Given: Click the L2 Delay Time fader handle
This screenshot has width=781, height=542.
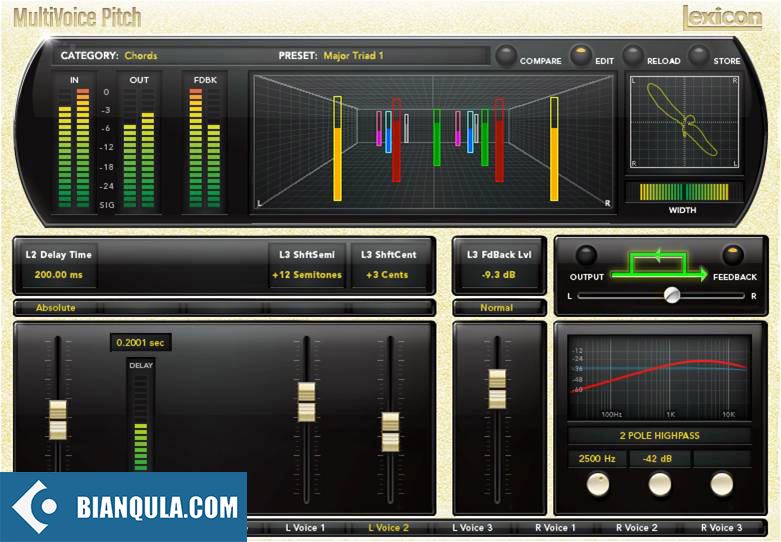Looking at the screenshot, I should pos(58,420).
